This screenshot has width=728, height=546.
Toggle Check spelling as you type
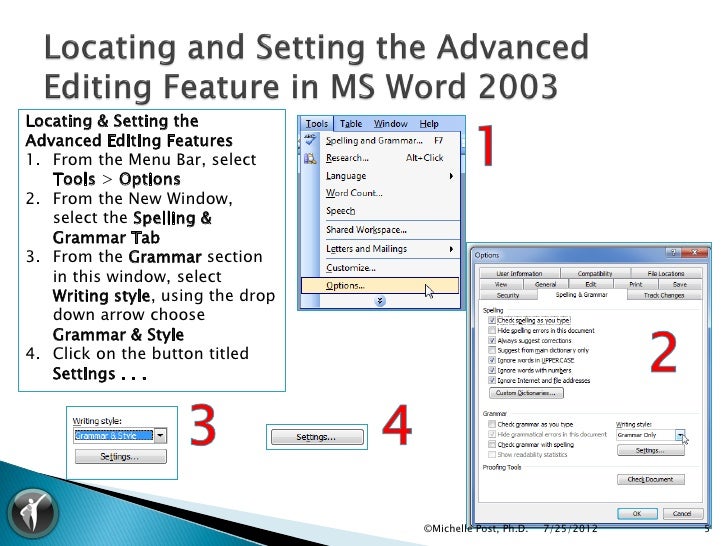(x=492, y=320)
